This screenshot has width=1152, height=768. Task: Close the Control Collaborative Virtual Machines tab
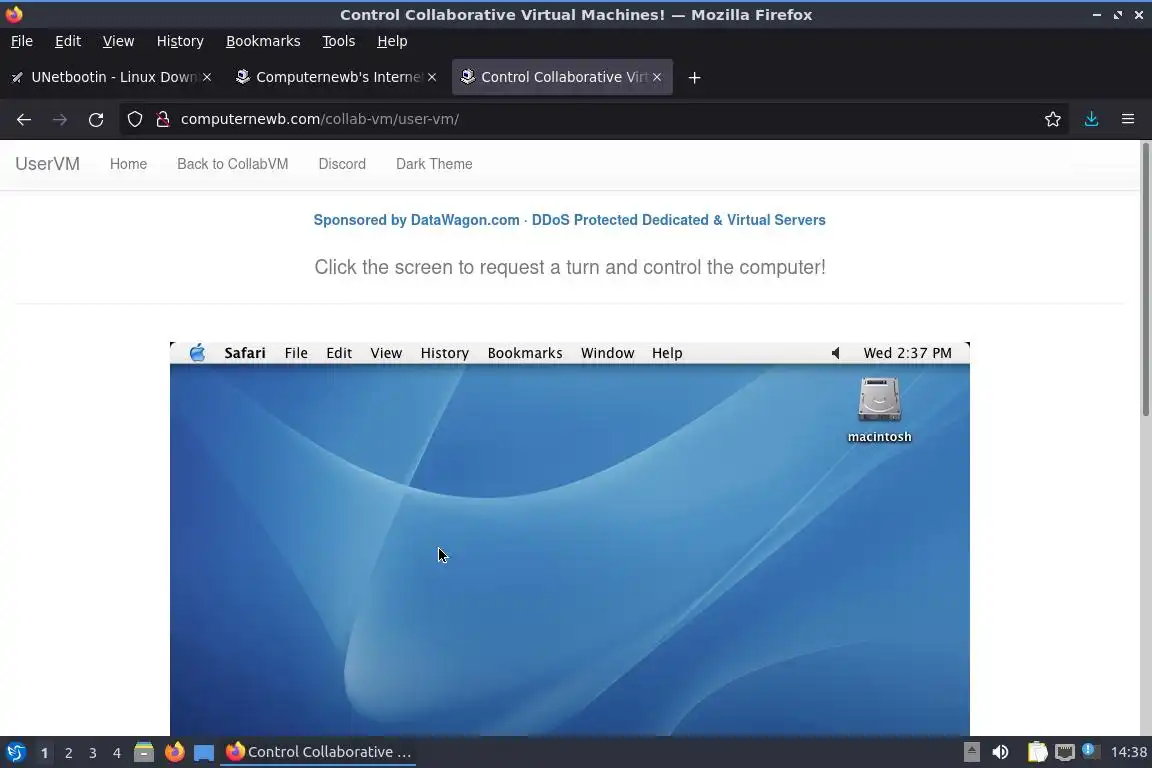pyautogui.click(x=657, y=77)
